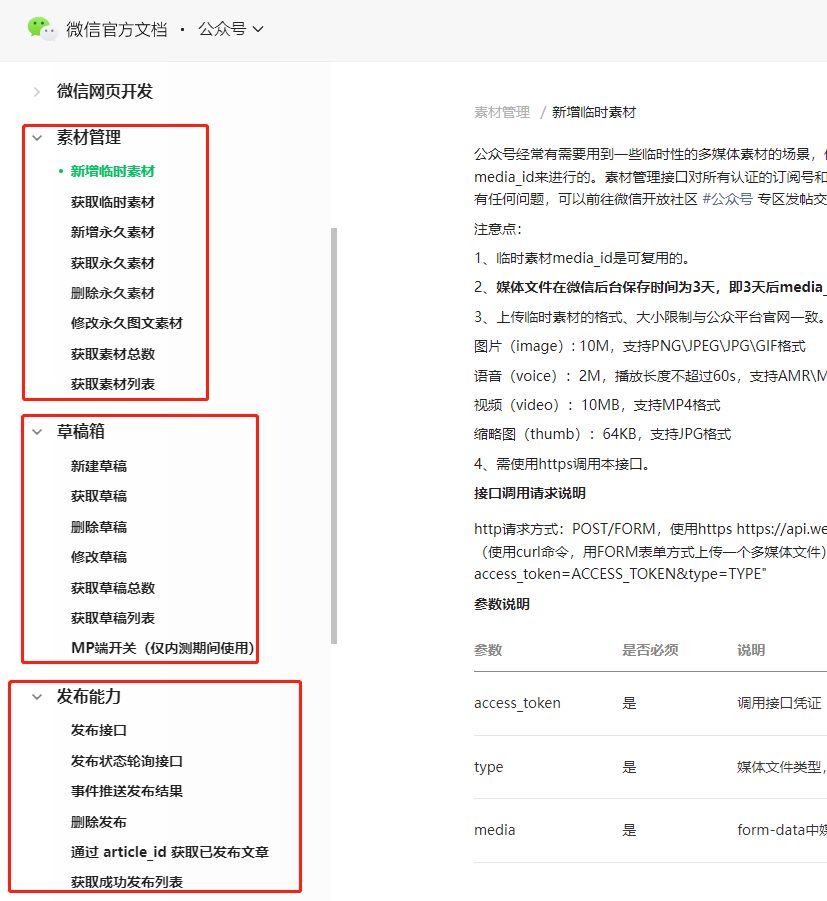Open 通过 article_id 获取已发布文章 in the sidebar
Viewport: 827px width, 901px height.
tap(170, 852)
